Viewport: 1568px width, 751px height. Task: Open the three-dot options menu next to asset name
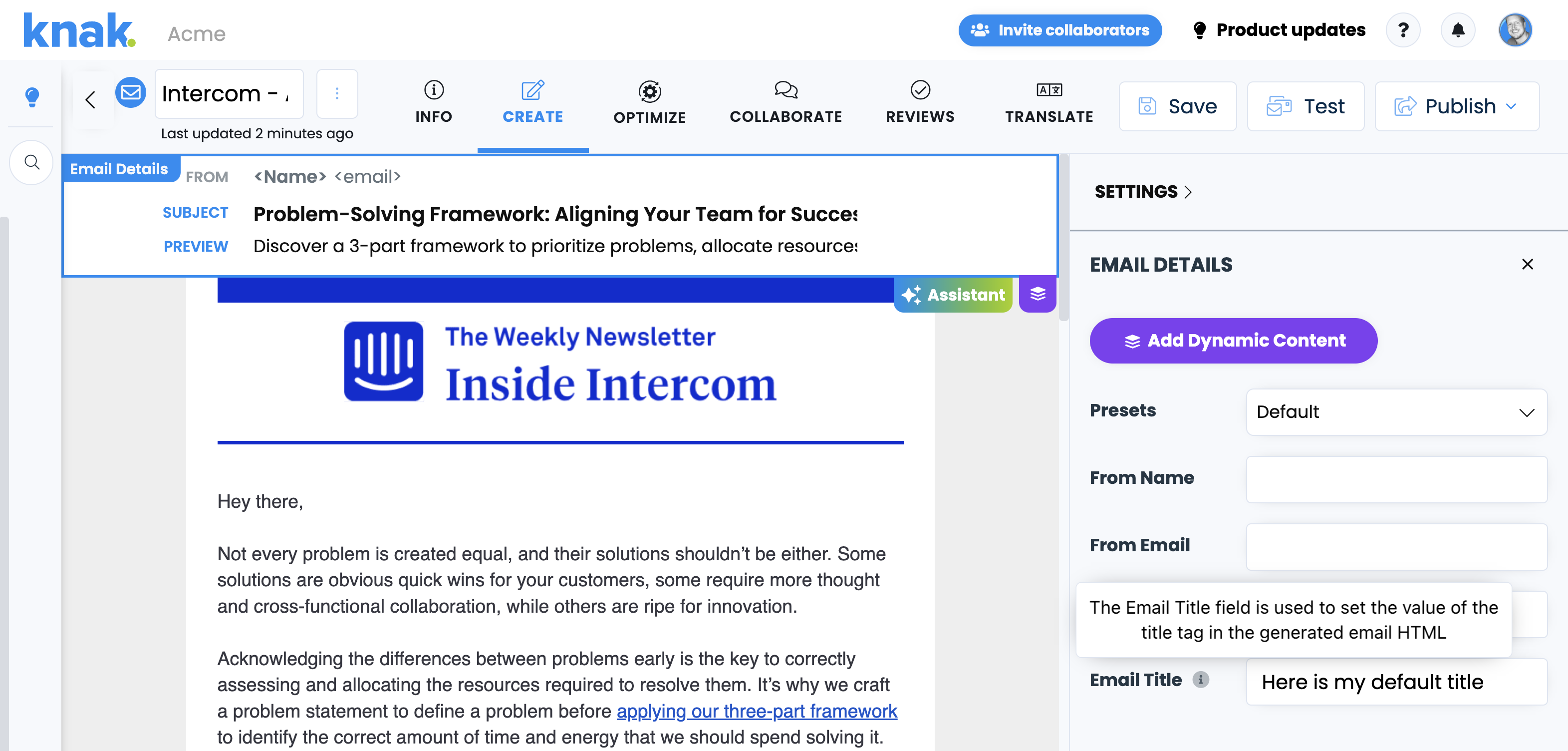click(337, 93)
